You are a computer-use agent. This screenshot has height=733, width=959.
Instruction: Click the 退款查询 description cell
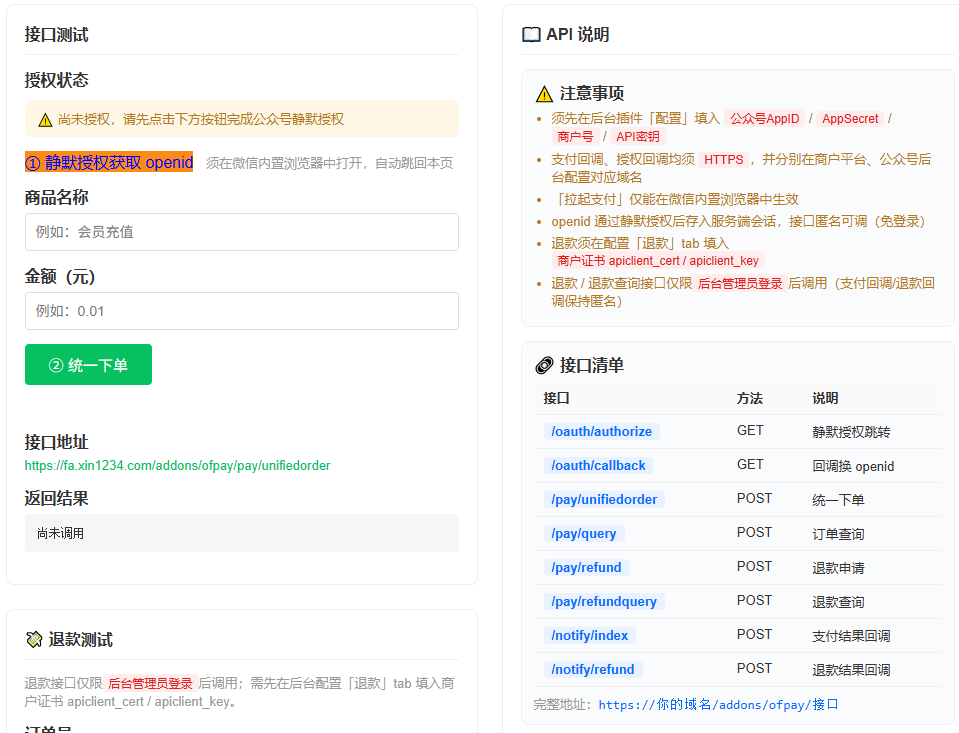[x=838, y=602]
